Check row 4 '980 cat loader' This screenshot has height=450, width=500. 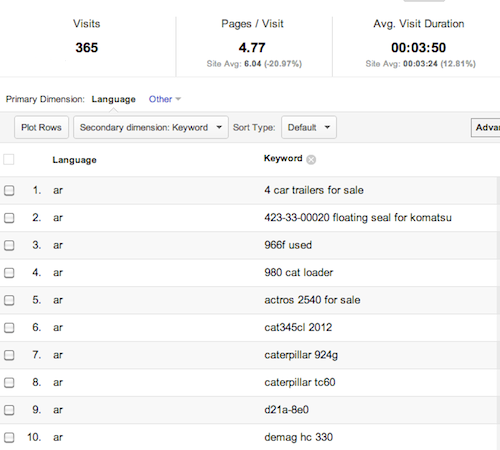(9, 273)
